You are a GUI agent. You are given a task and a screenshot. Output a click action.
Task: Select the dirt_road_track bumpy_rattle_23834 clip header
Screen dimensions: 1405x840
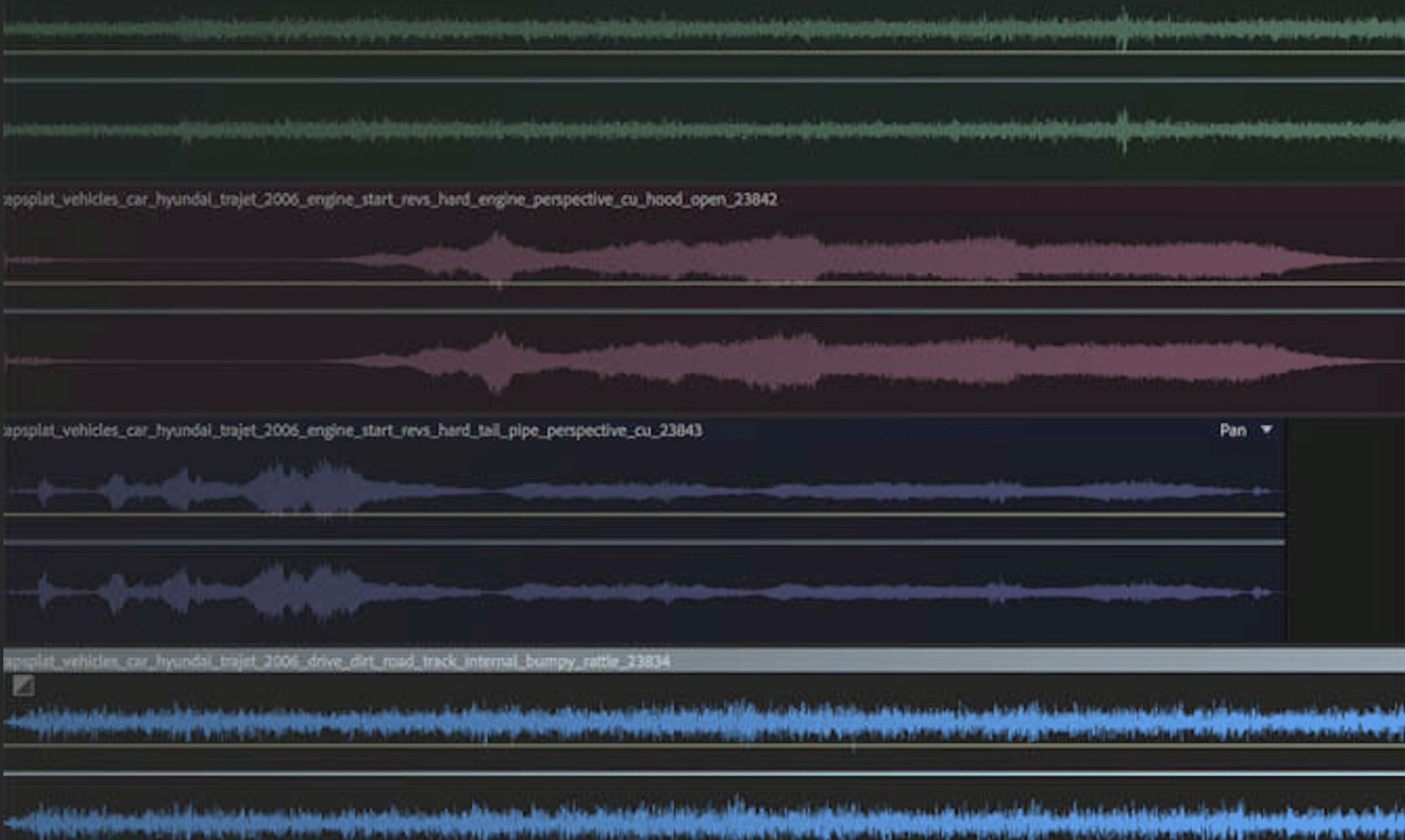704,661
